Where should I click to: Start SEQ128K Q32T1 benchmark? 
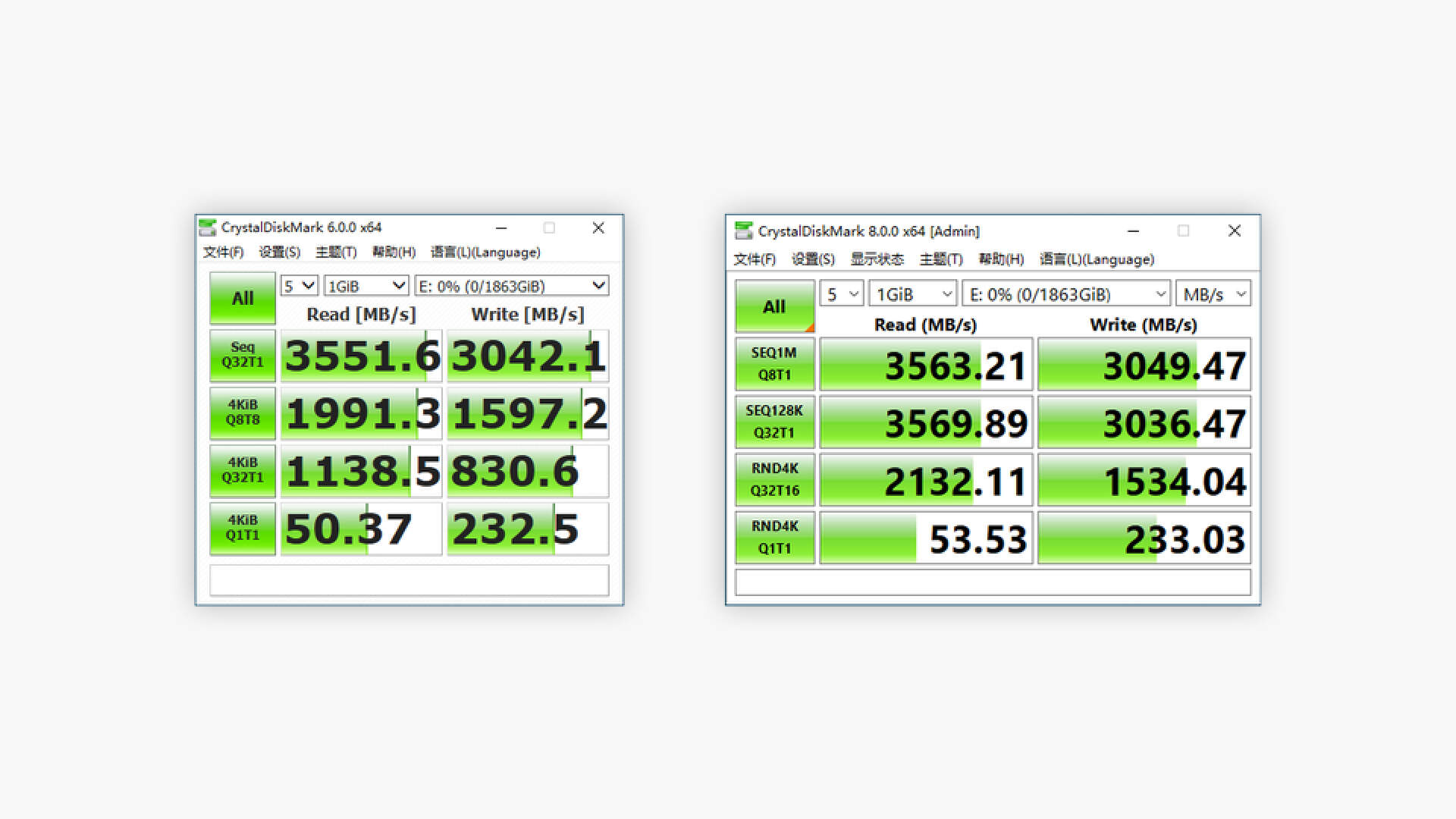click(x=774, y=422)
